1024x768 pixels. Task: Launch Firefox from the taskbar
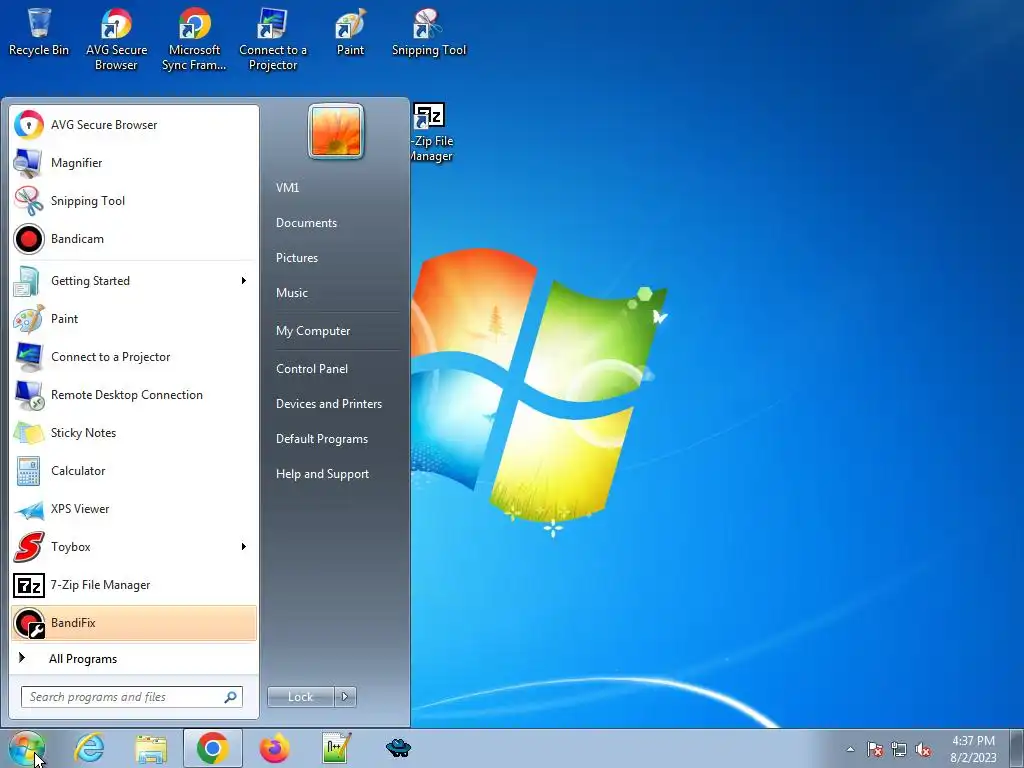point(274,748)
